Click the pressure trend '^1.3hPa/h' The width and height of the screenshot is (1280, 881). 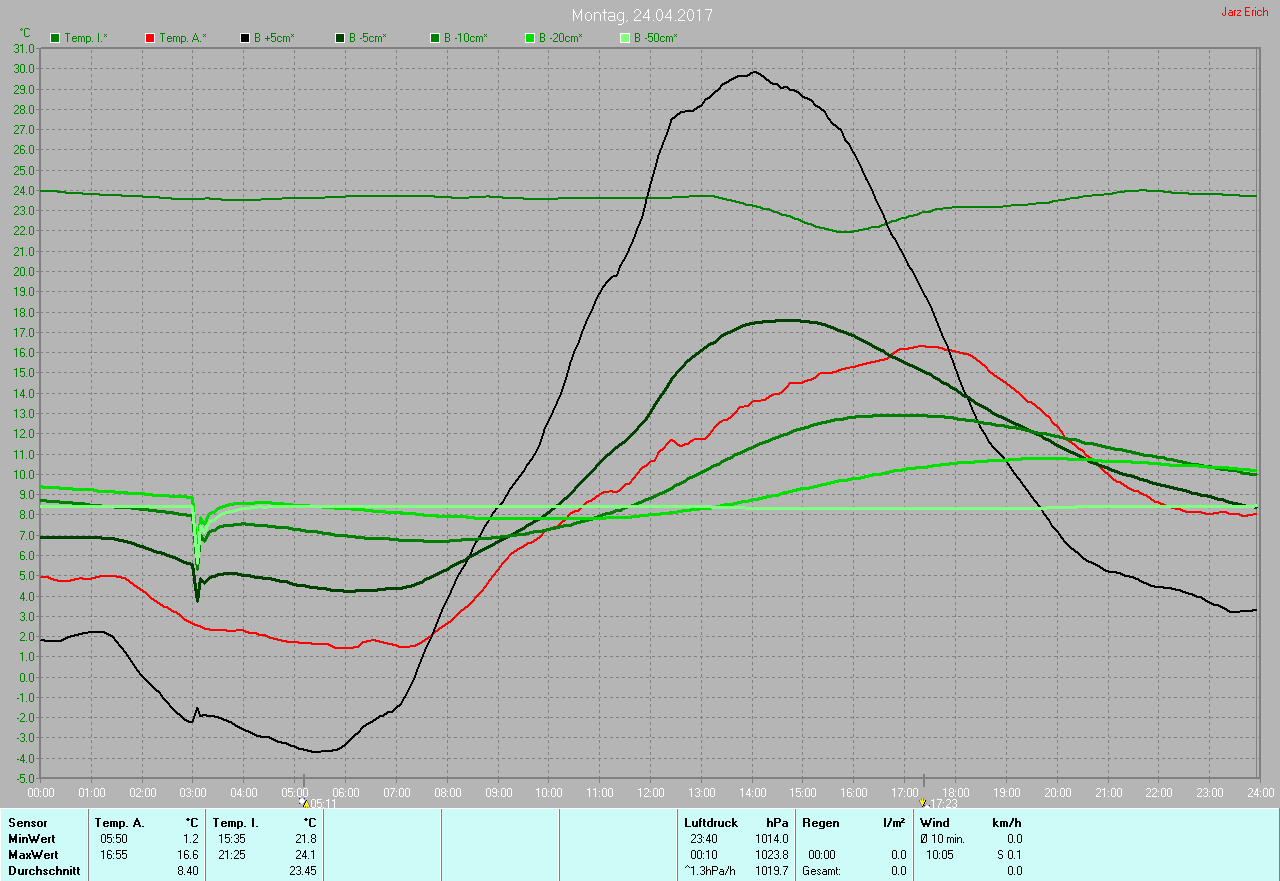pyautogui.click(x=709, y=871)
